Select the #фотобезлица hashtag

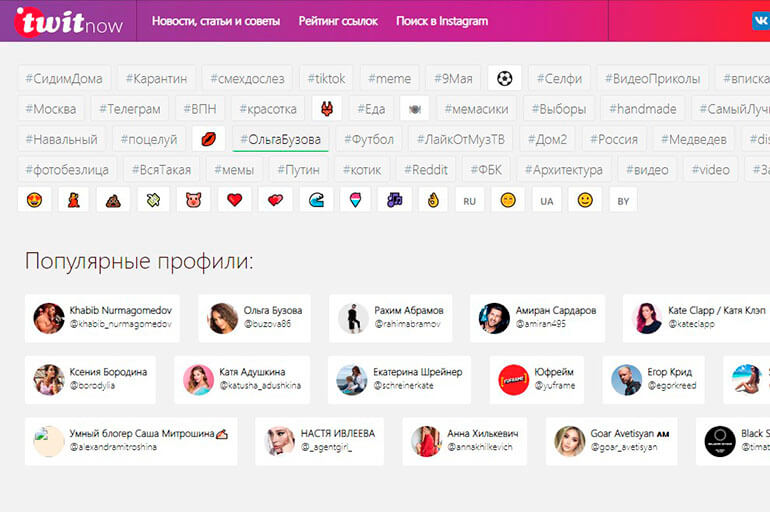(67, 170)
